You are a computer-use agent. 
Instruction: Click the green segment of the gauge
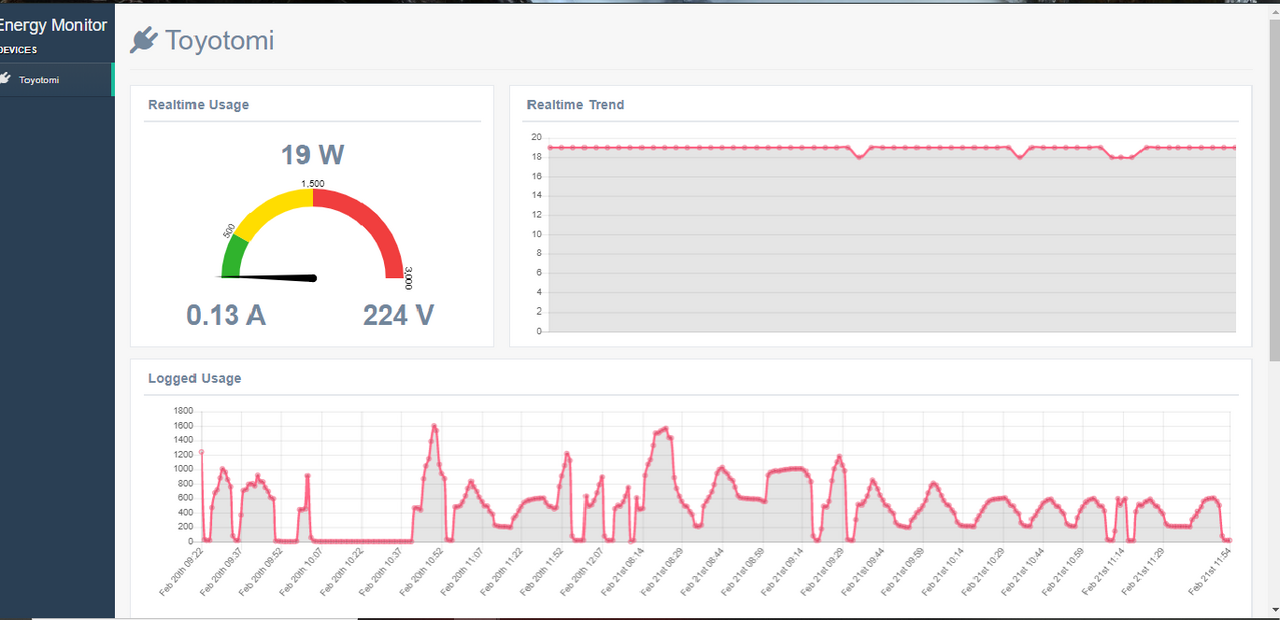click(233, 259)
